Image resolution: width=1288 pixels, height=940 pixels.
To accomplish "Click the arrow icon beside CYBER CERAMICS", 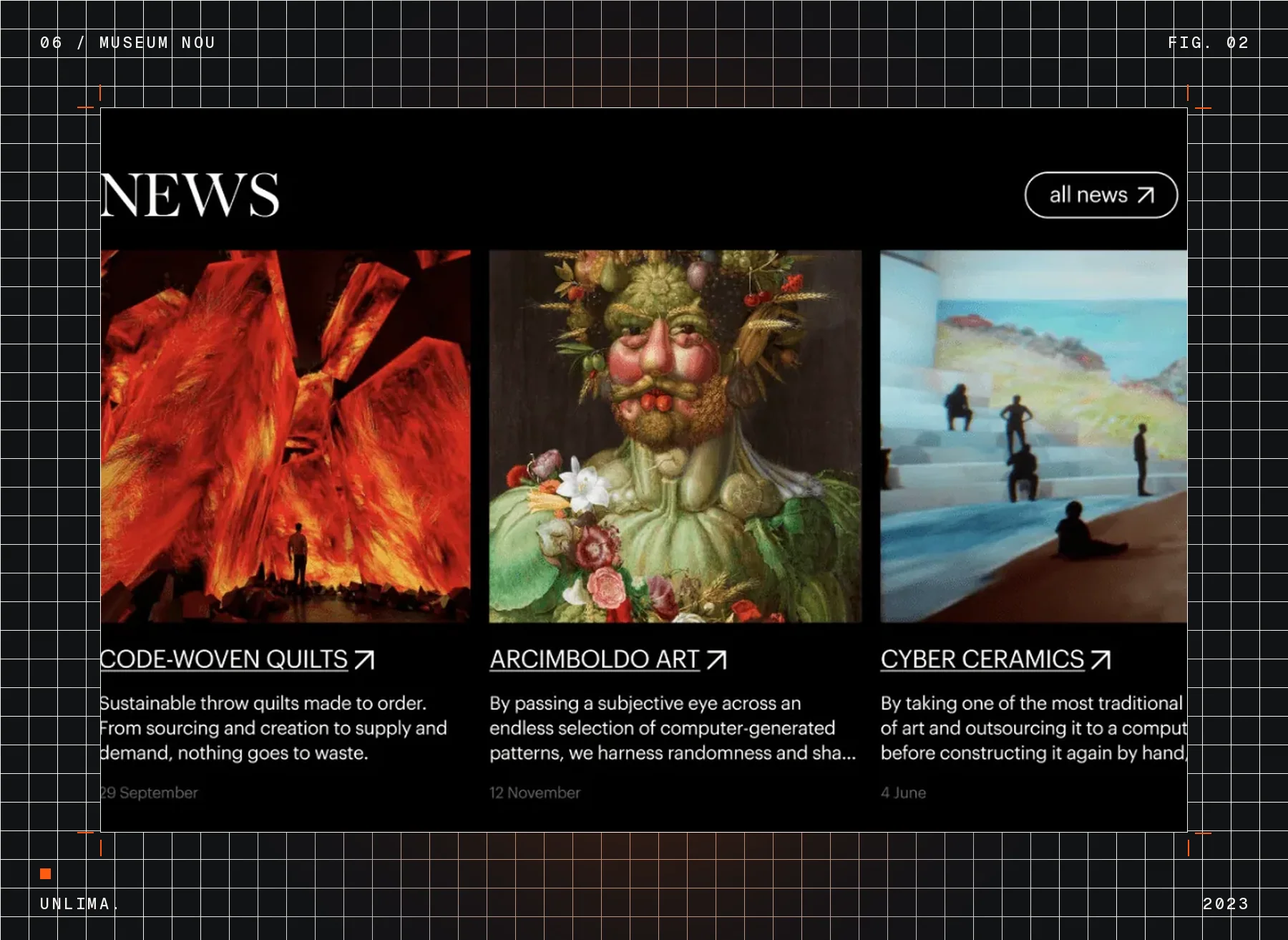I will click(x=1101, y=659).
